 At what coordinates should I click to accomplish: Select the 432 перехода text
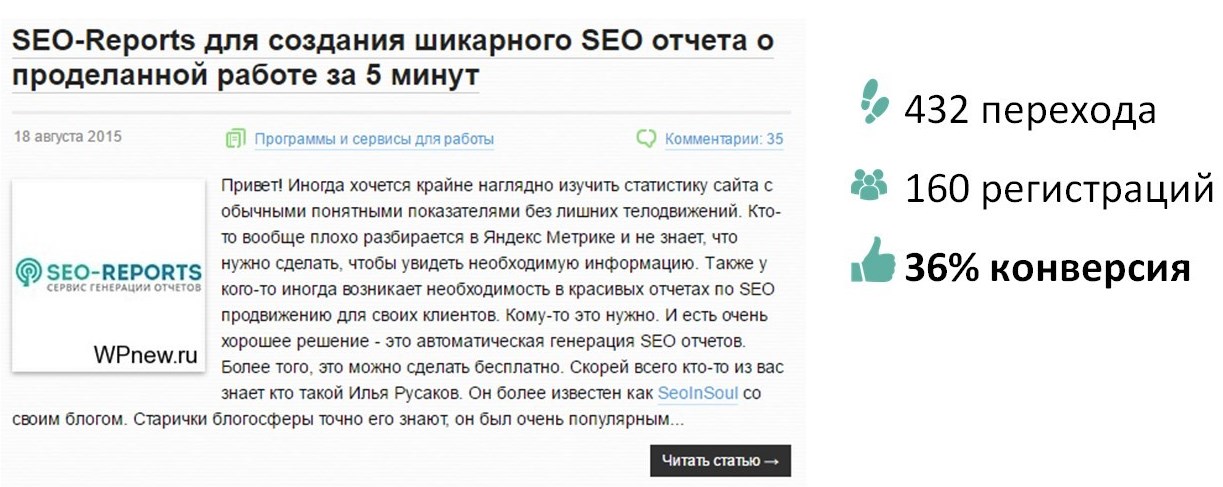(x=1030, y=110)
